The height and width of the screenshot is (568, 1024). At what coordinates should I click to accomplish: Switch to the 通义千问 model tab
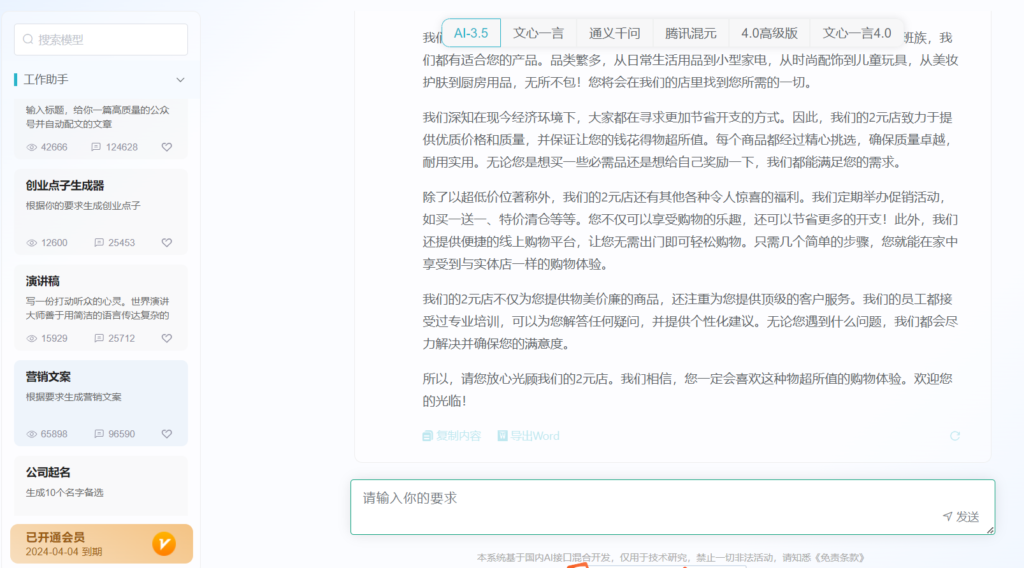pos(615,33)
